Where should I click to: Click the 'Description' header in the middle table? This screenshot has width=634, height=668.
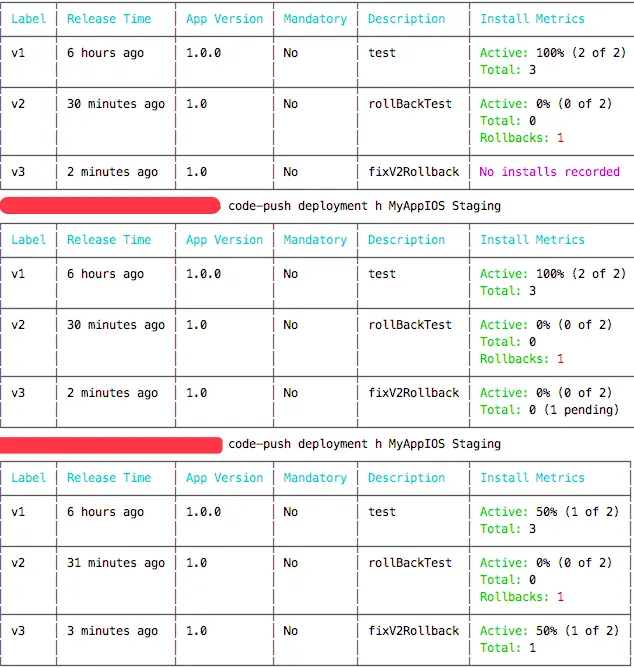(x=406, y=240)
